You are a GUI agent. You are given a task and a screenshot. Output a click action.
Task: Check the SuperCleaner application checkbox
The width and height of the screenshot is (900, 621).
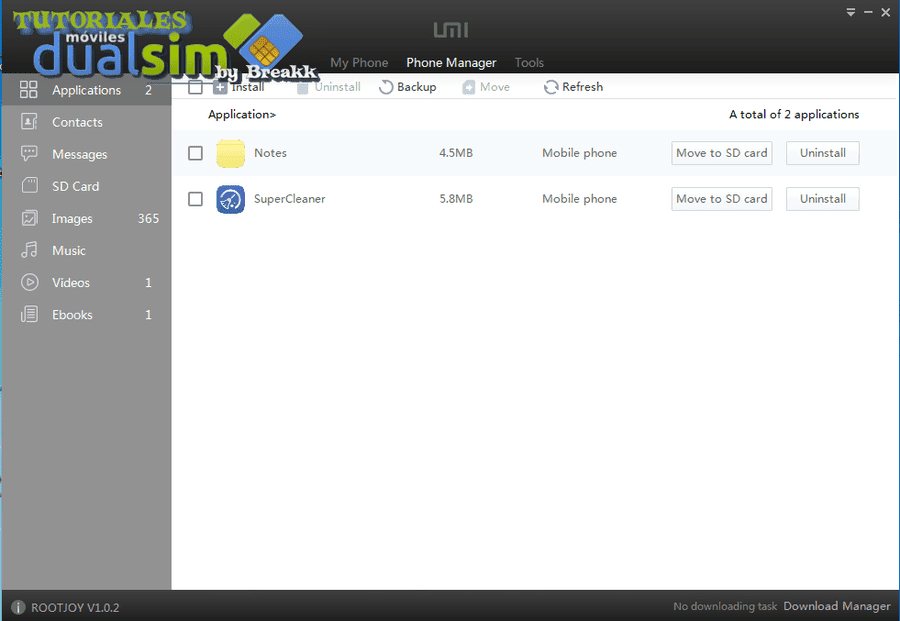tap(195, 199)
